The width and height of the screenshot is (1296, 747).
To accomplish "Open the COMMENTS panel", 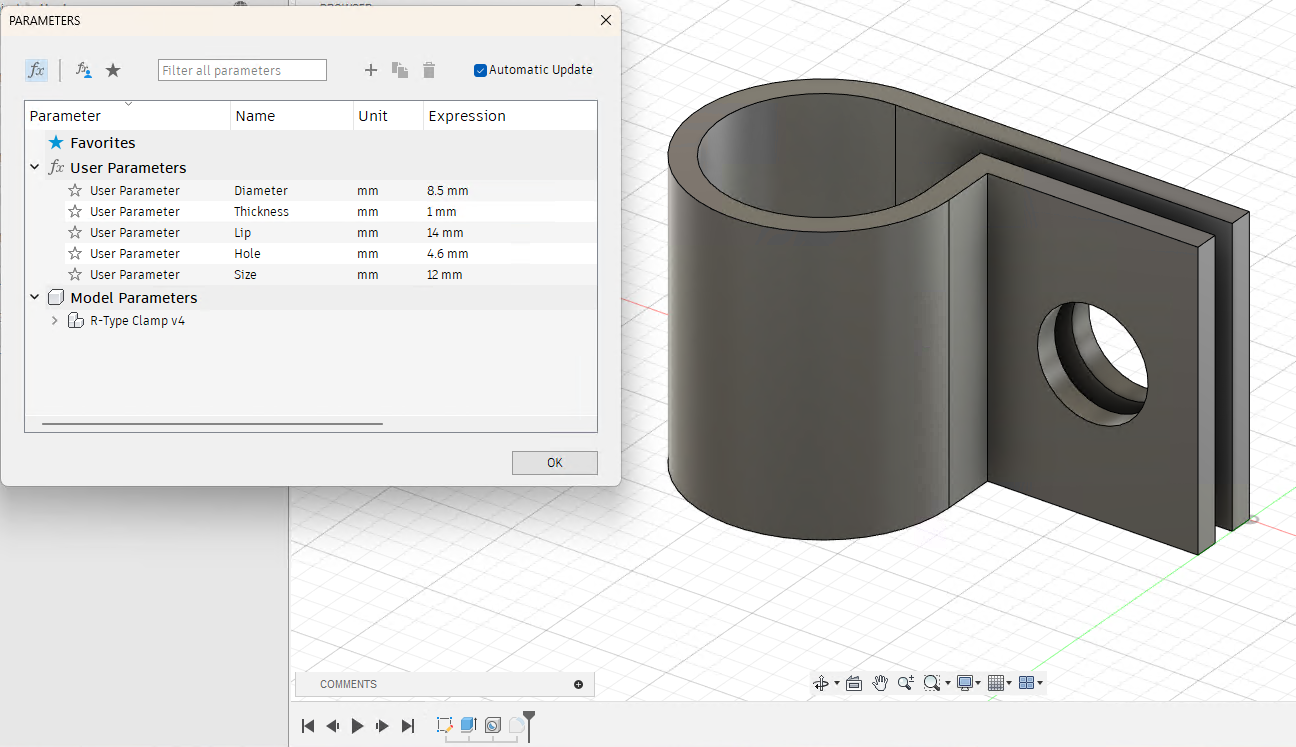I will tap(348, 684).
